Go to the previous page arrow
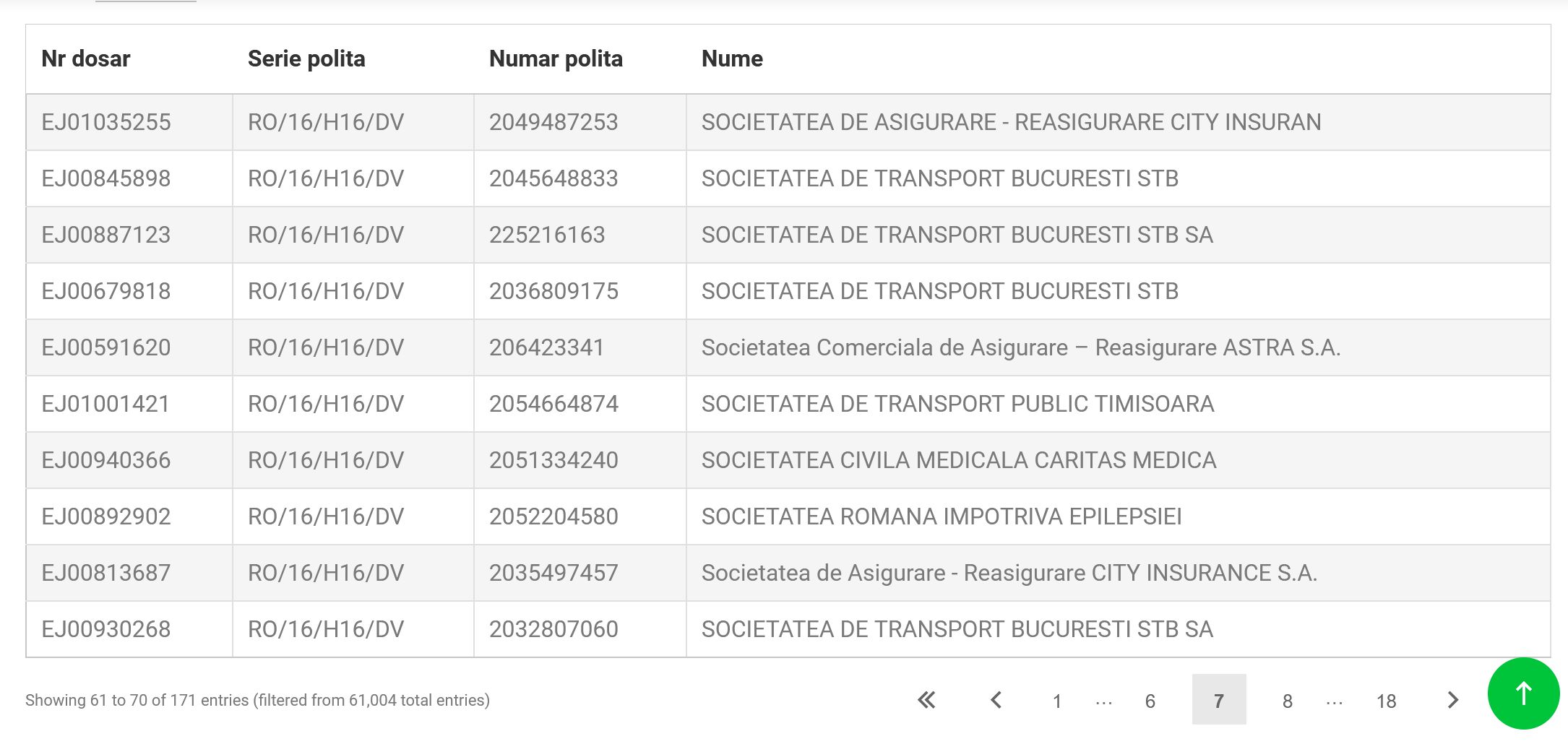 point(996,700)
